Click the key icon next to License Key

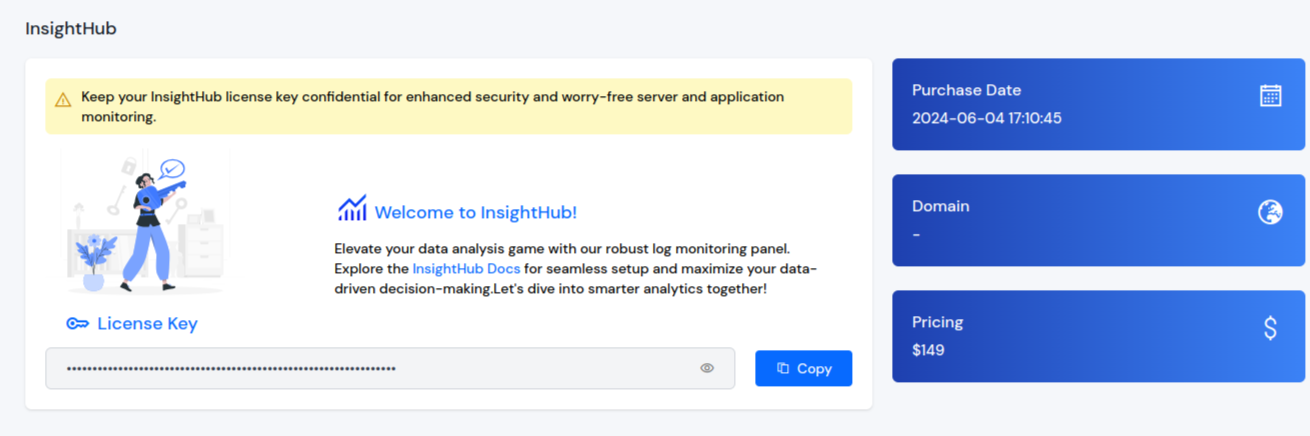point(77,323)
